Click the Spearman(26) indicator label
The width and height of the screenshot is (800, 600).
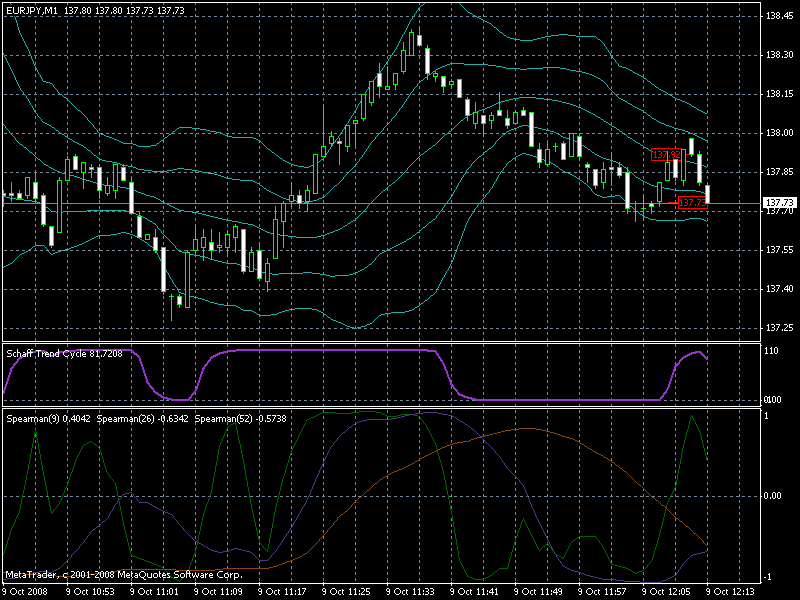tap(142, 419)
